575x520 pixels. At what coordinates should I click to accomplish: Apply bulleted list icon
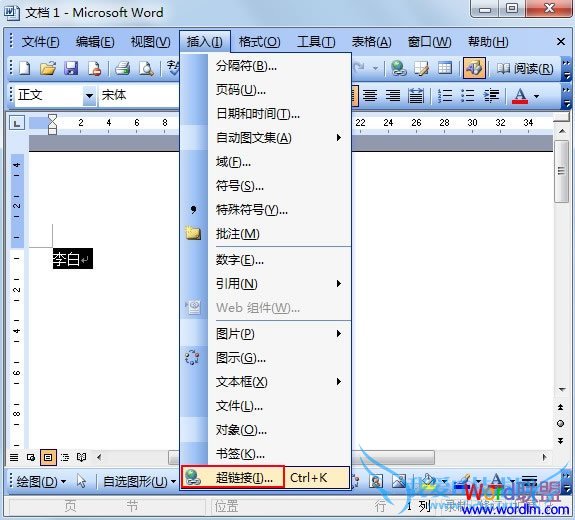[x=468, y=96]
